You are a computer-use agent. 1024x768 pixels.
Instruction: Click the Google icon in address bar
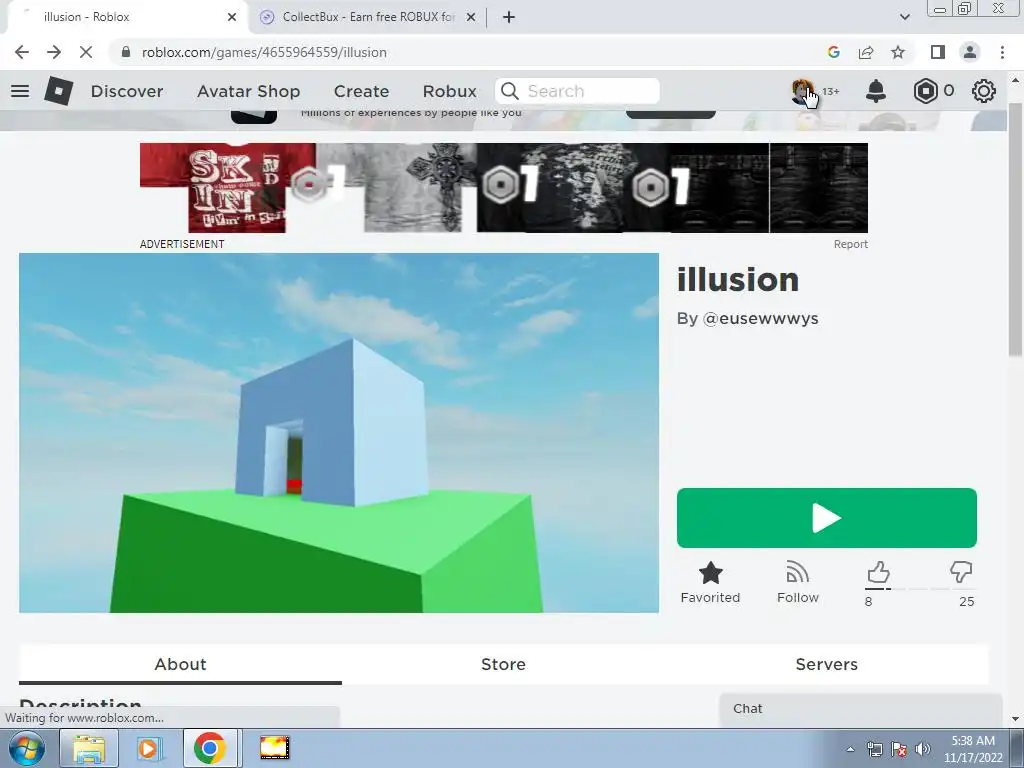coord(833,52)
